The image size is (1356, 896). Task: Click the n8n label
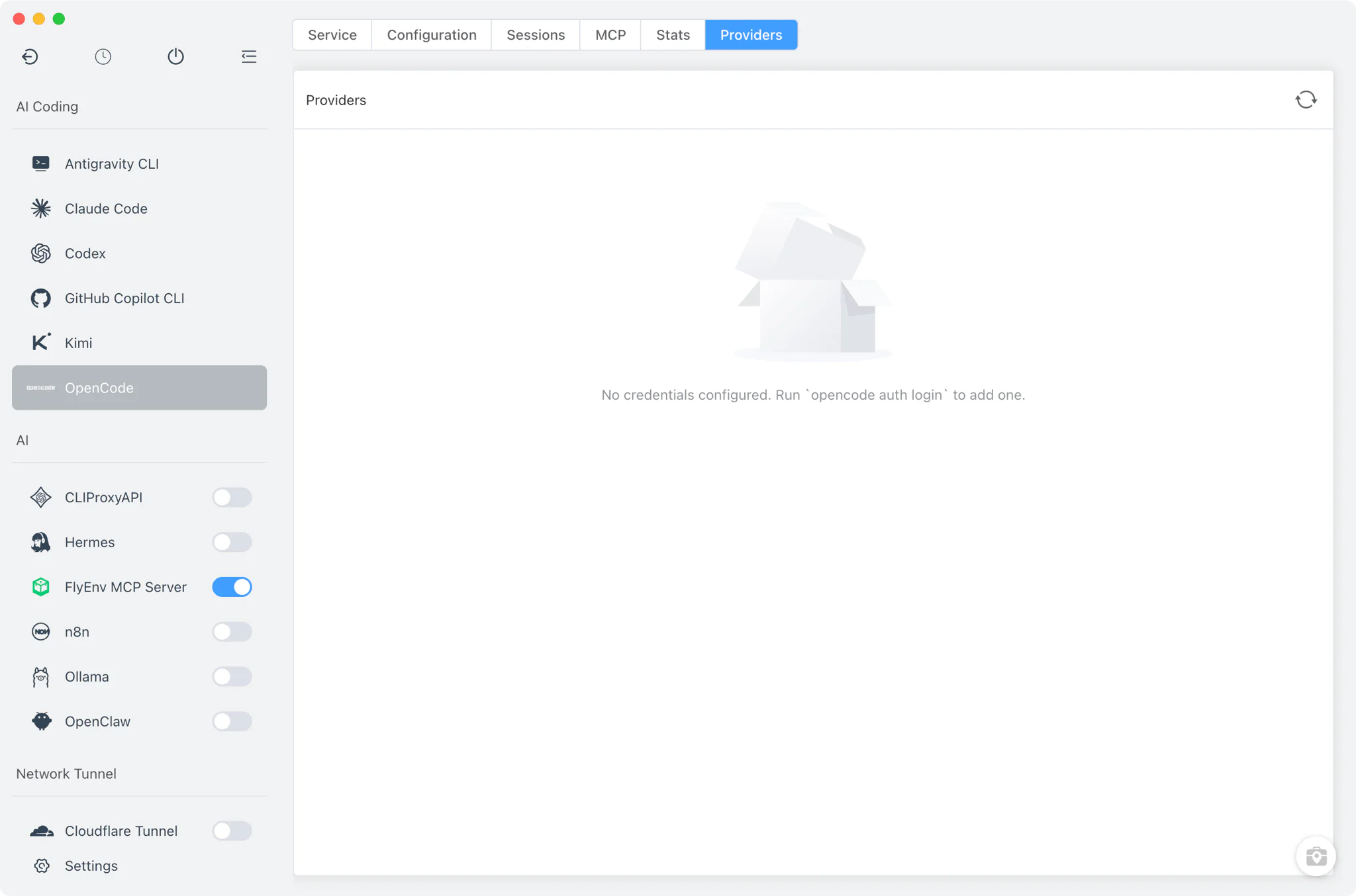point(77,632)
